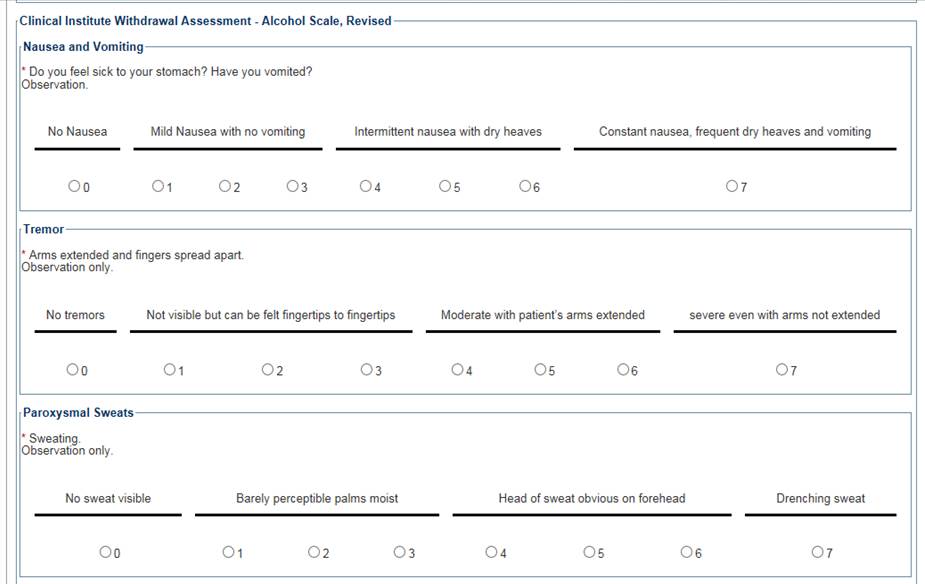Choose Paroxysmal Sweats score 1

(x=228, y=552)
